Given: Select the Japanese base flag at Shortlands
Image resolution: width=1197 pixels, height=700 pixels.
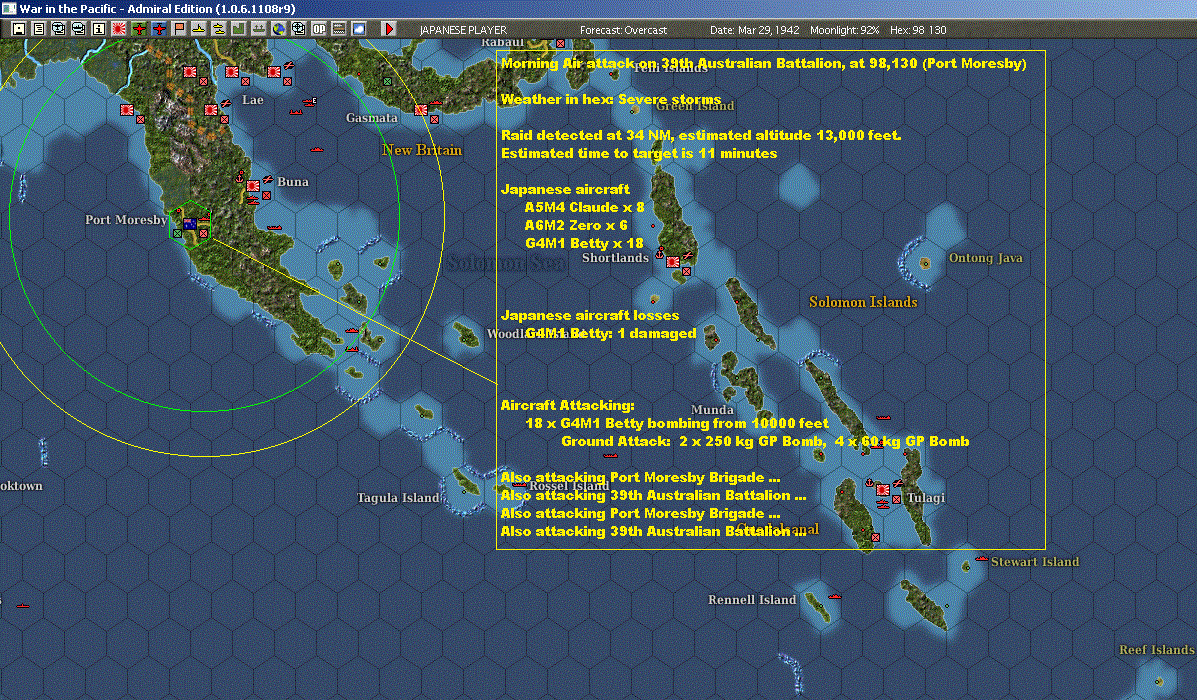Looking at the screenshot, I should click(x=673, y=261).
